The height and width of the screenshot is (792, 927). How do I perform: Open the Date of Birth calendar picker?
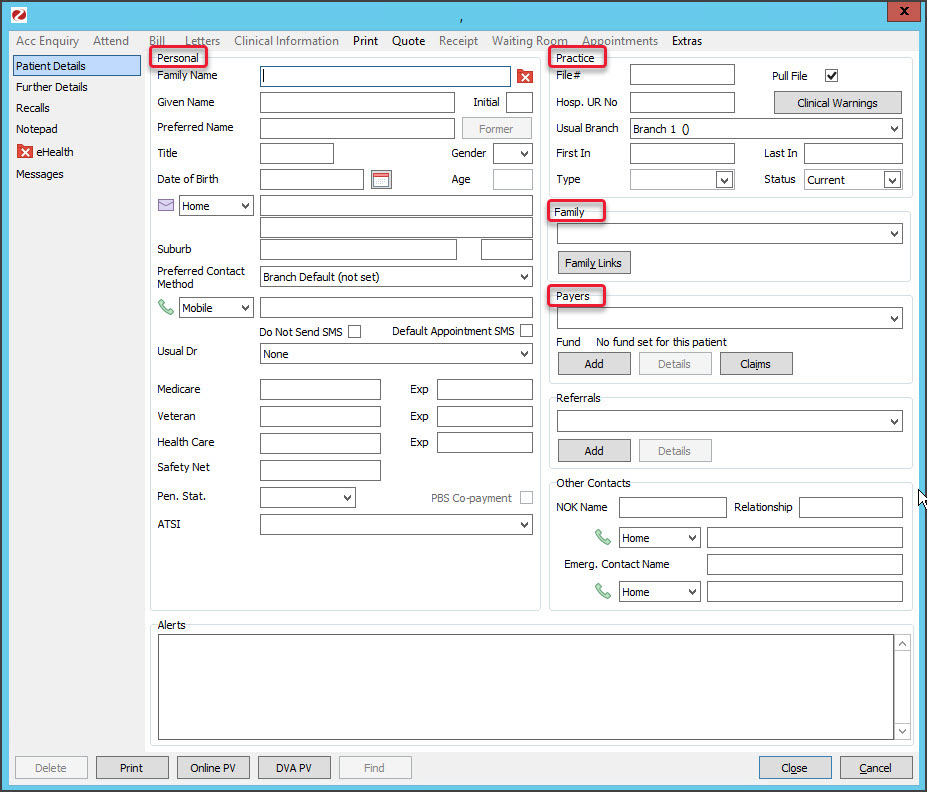click(381, 180)
